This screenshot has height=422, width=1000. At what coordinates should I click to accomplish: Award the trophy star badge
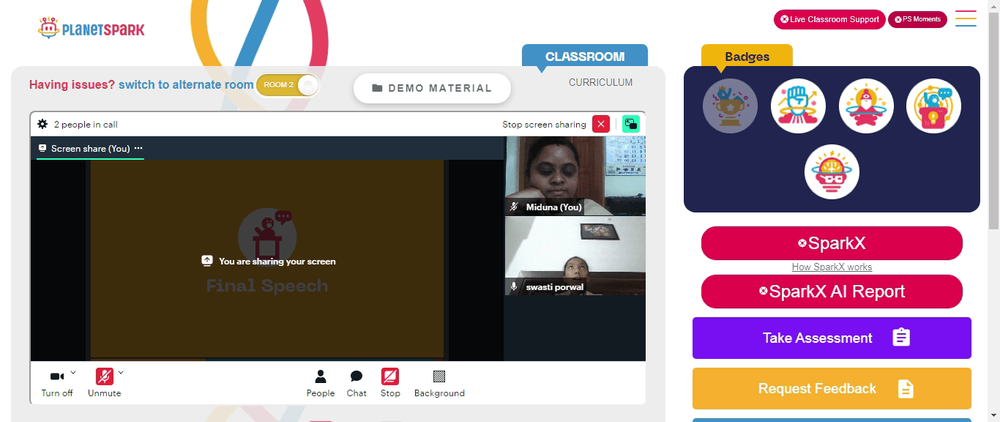730,106
